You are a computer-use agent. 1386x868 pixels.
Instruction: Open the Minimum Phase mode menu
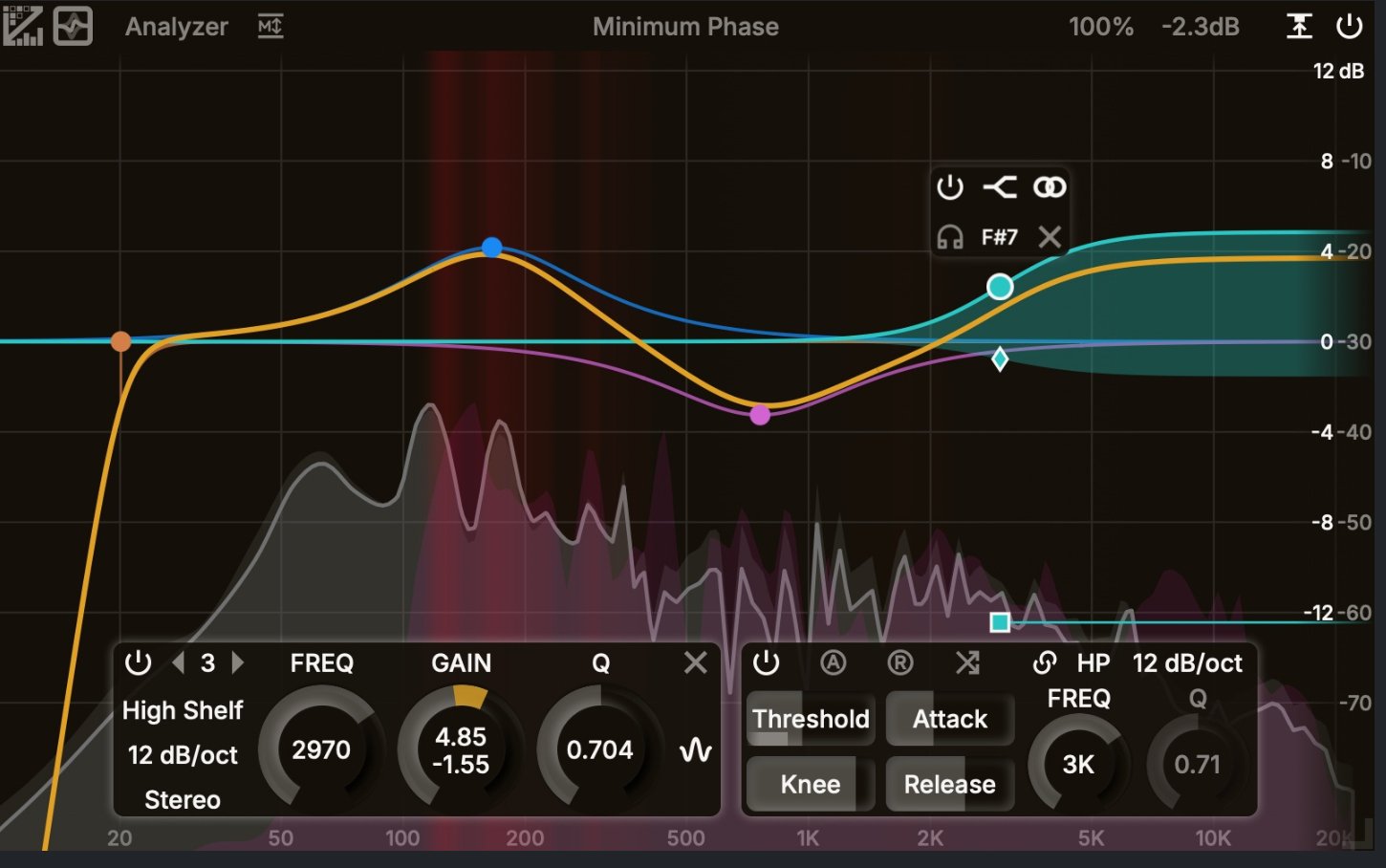point(684,26)
